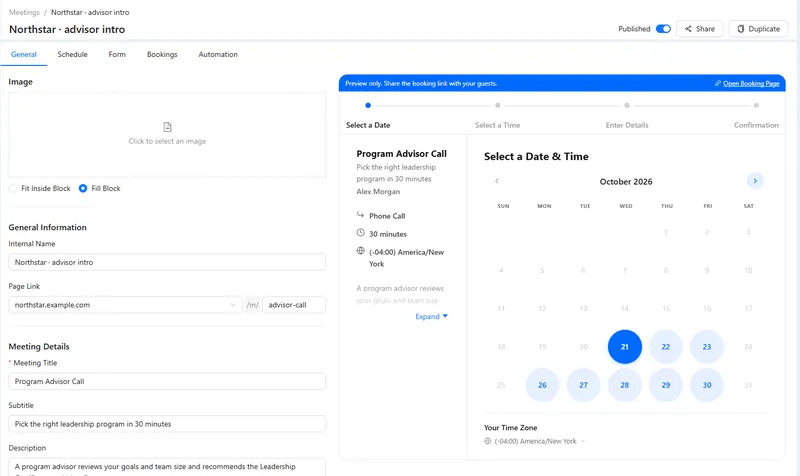Open the Bookings tab
Screen dimensions: 800x476
point(162,54)
